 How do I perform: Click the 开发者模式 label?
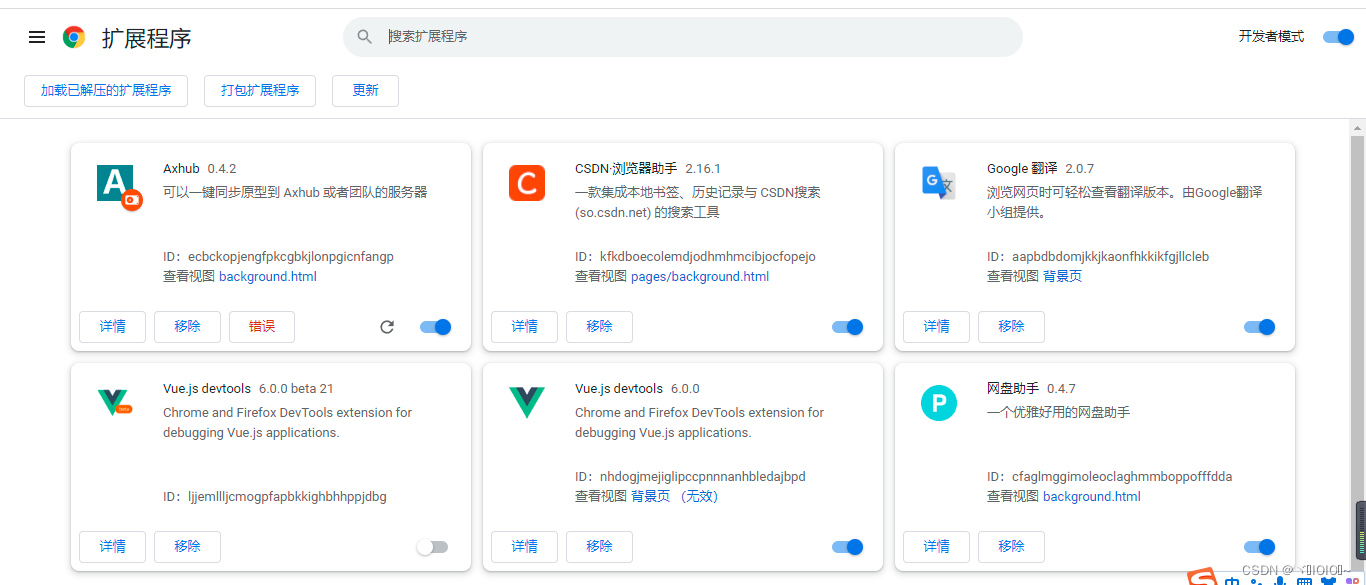[x=1271, y=37]
